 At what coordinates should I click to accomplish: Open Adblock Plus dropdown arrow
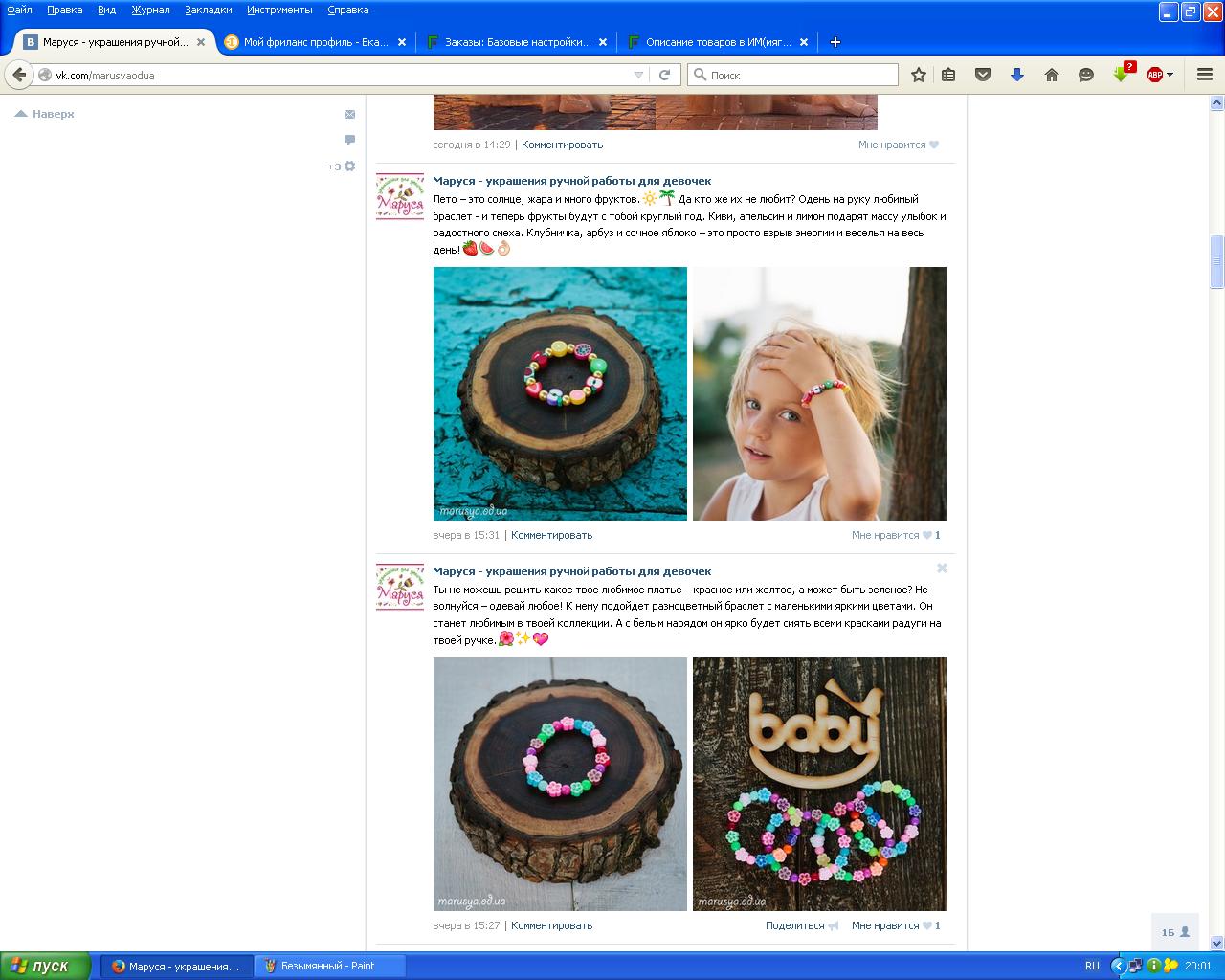click(1169, 75)
